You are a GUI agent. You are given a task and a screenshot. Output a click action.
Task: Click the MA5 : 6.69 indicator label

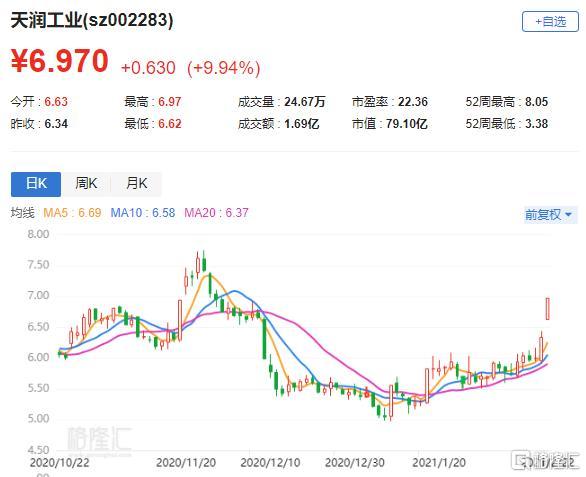(x=72, y=213)
